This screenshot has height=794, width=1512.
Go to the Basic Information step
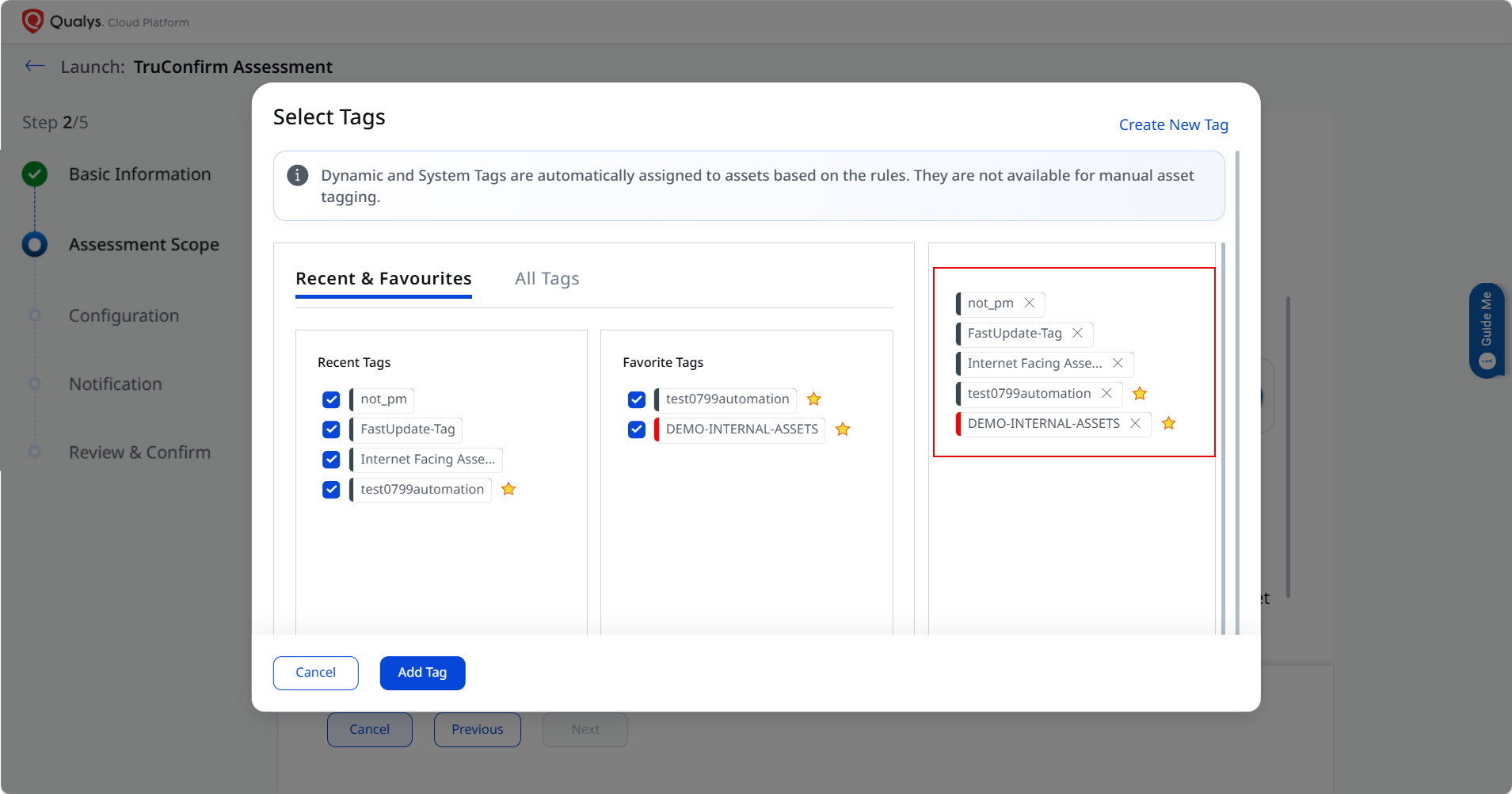[139, 174]
